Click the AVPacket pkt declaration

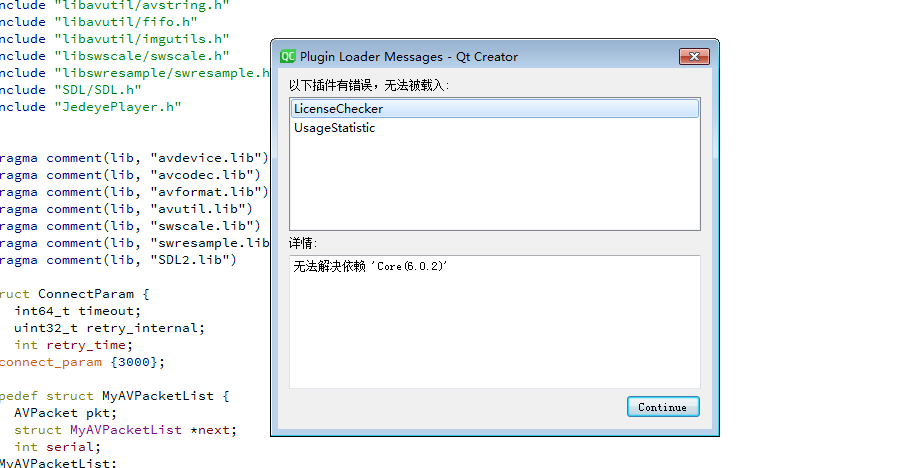tap(65, 413)
